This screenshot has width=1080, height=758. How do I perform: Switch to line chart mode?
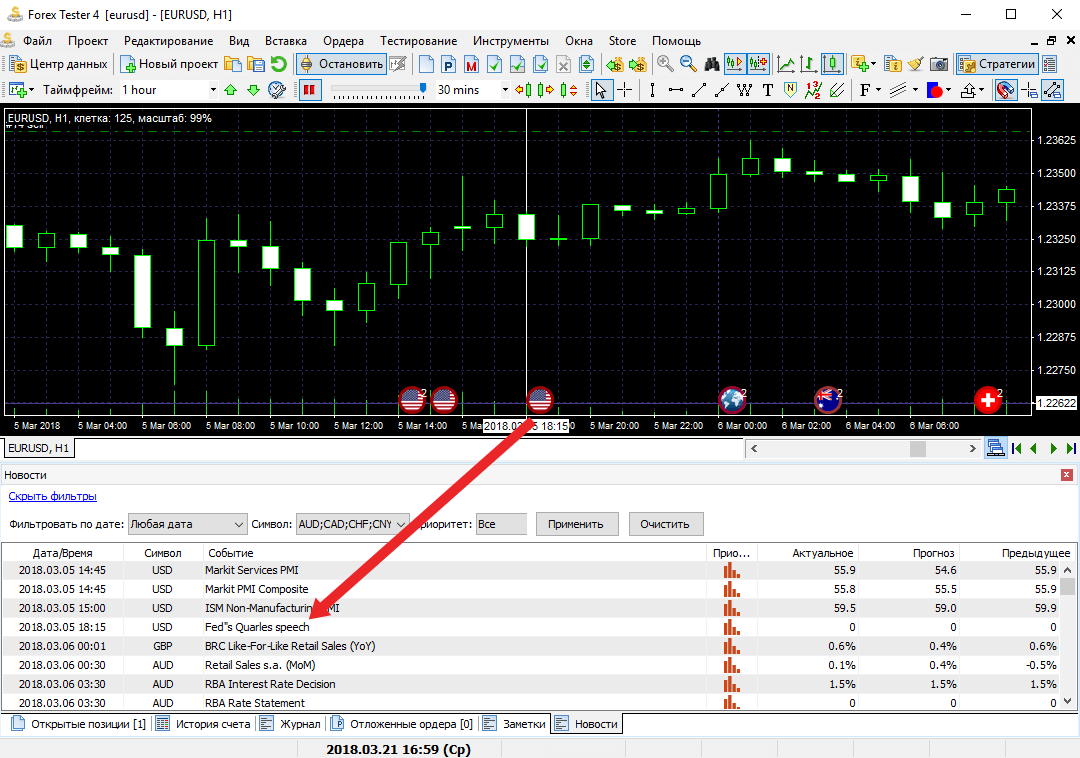(786, 64)
